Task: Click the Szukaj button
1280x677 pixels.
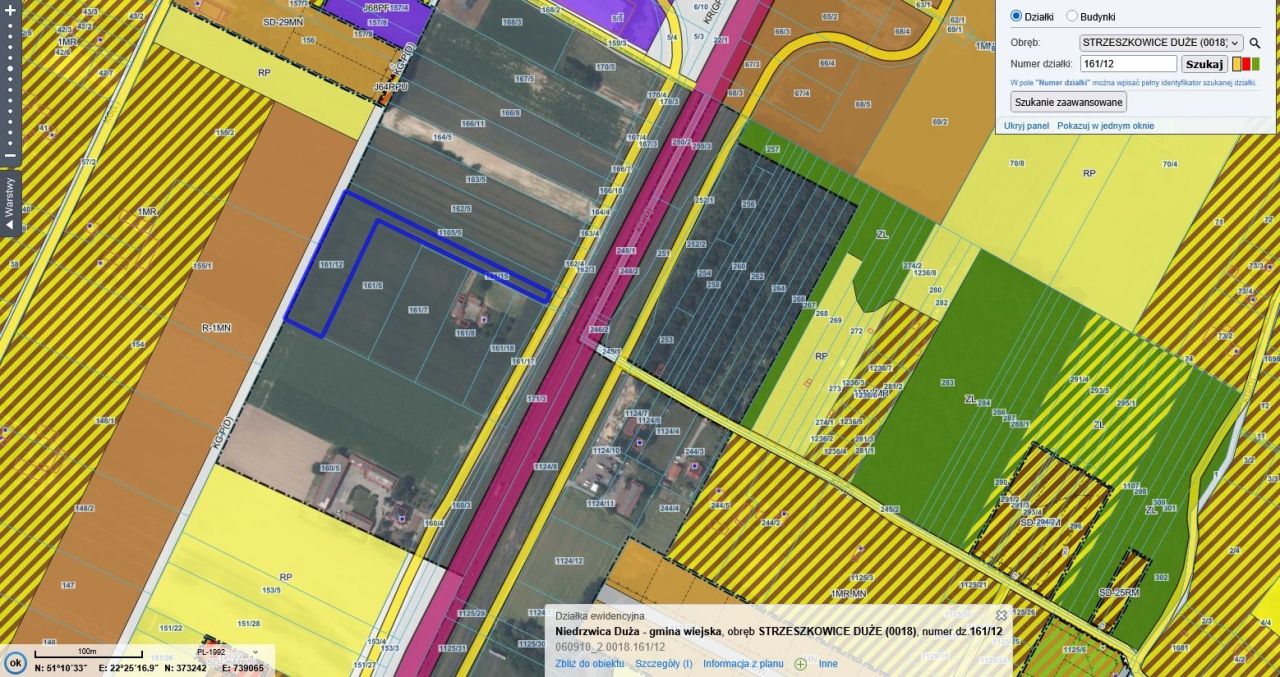Action: point(1204,64)
